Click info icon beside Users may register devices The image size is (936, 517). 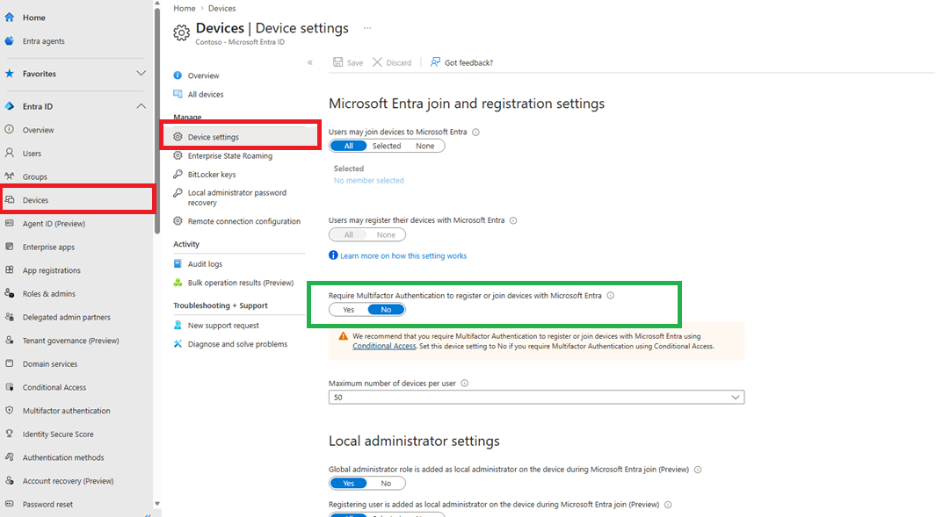[513, 220]
